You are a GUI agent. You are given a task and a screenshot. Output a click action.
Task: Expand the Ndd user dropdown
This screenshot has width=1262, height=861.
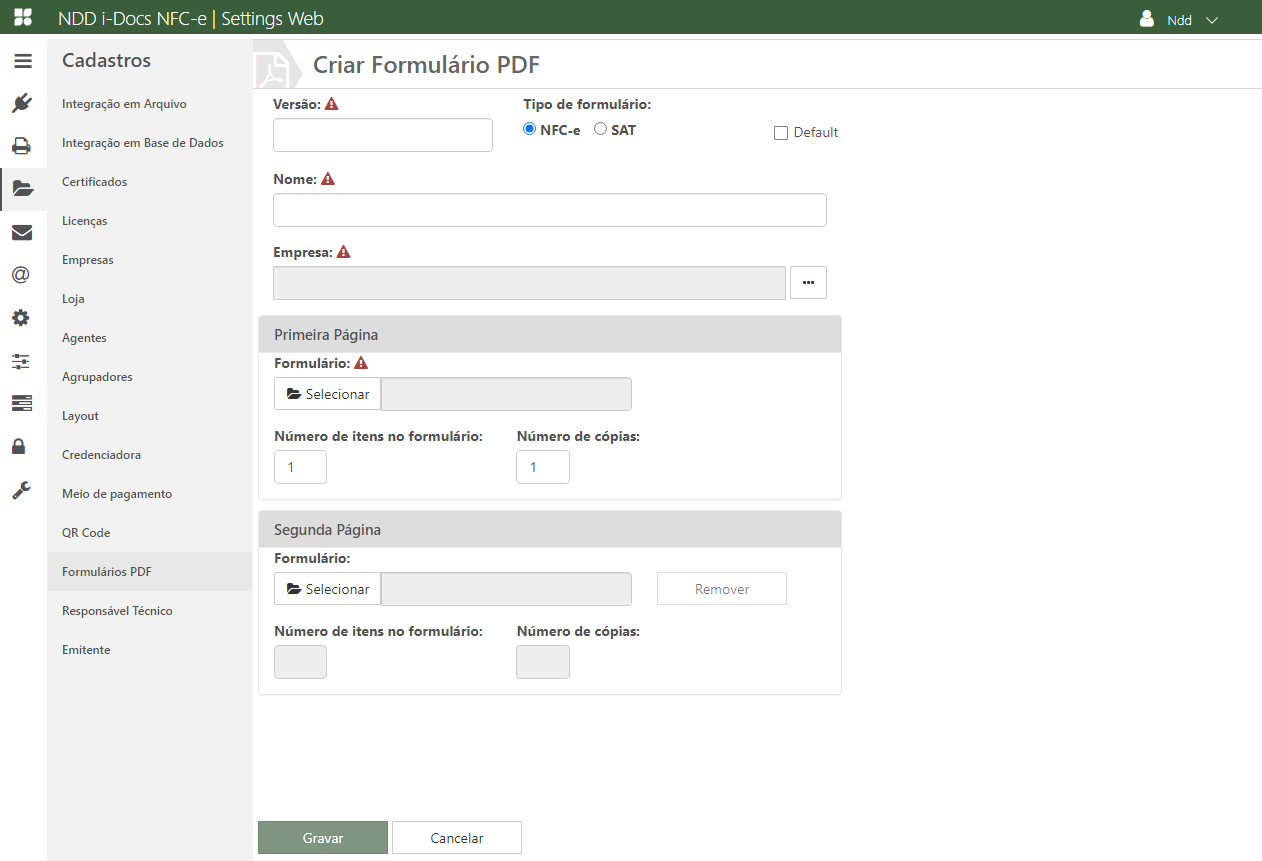pyautogui.click(x=1180, y=20)
